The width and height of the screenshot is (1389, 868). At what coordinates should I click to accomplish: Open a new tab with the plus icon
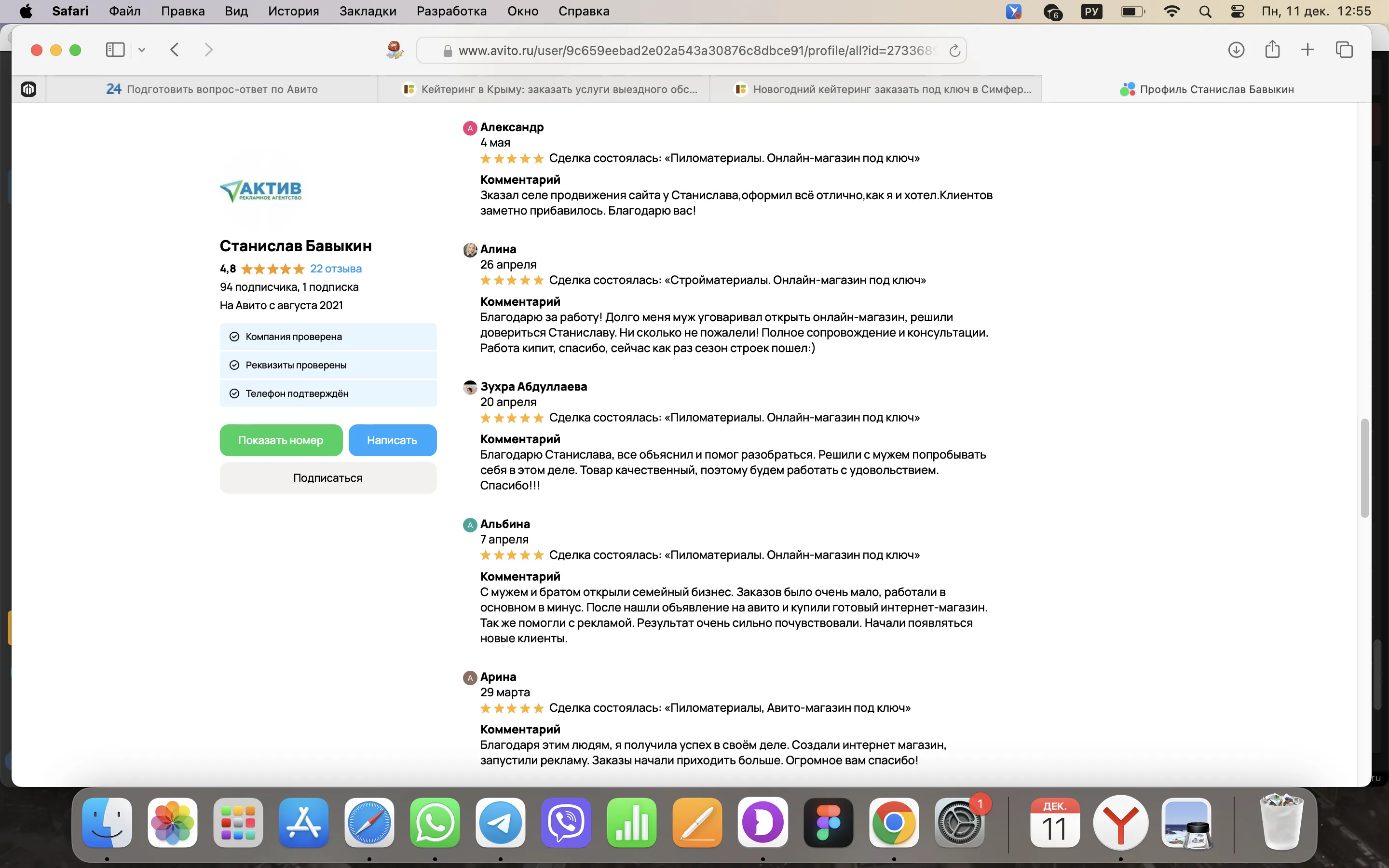point(1307,50)
